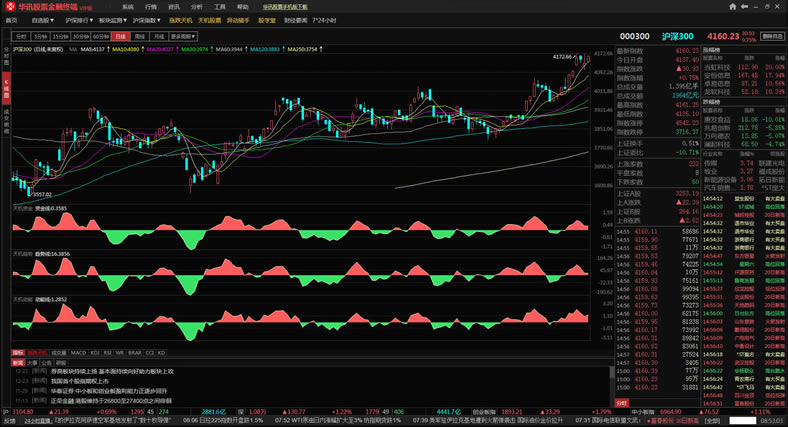Switch chart period to 周线
Viewport: 788px width, 427px height.
pyautogui.click(x=139, y=35)
